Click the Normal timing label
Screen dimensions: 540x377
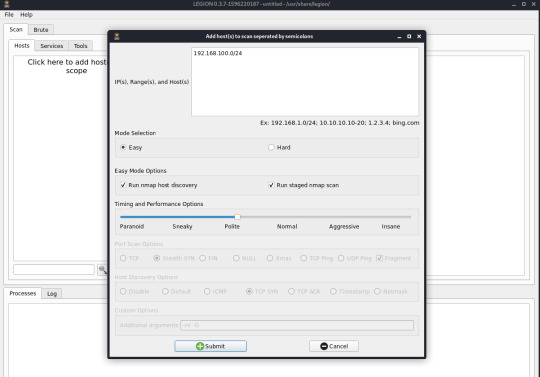pos(287,227)
